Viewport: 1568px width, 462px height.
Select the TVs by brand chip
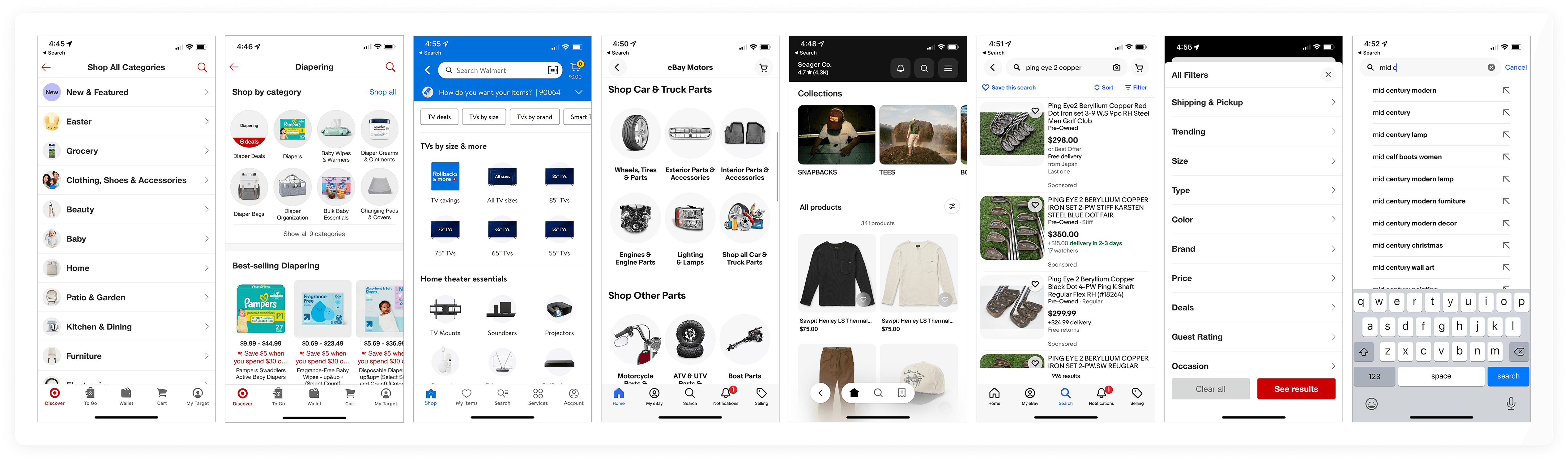pos(535,117)
